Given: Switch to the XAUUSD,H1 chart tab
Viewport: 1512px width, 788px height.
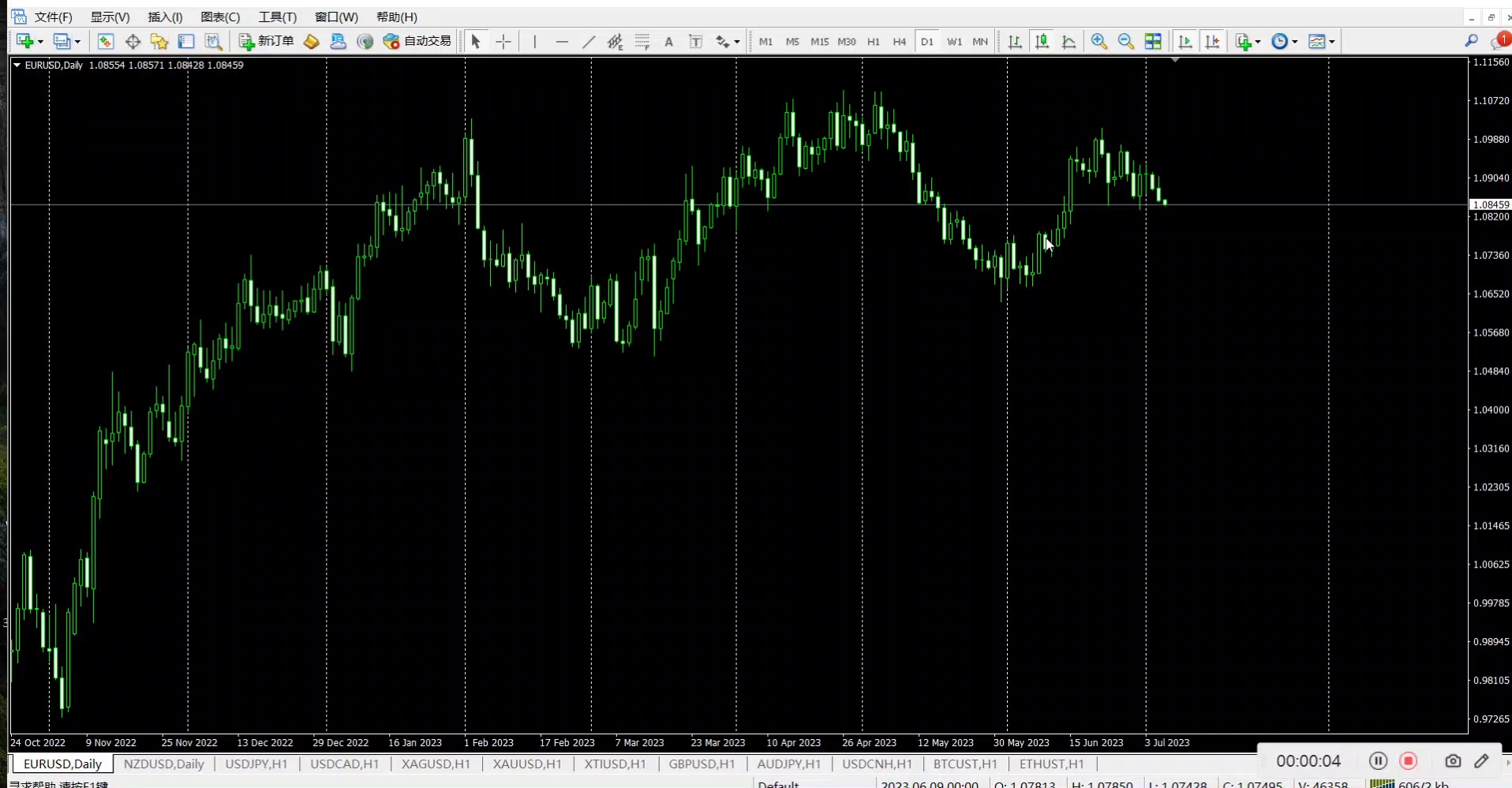Looking at the screenshot, I should pyautogui.click(x=526, y=764).
